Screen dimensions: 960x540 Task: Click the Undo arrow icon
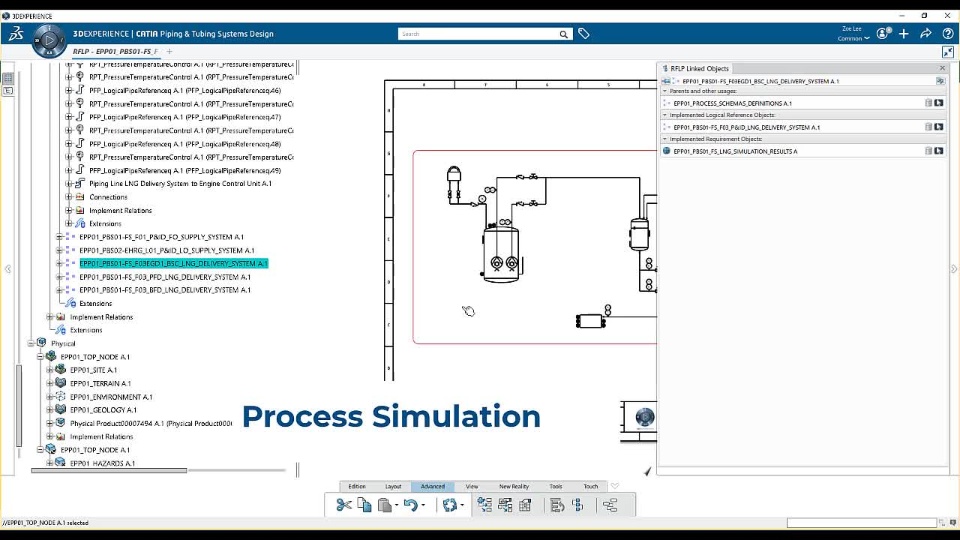(411, 505)
